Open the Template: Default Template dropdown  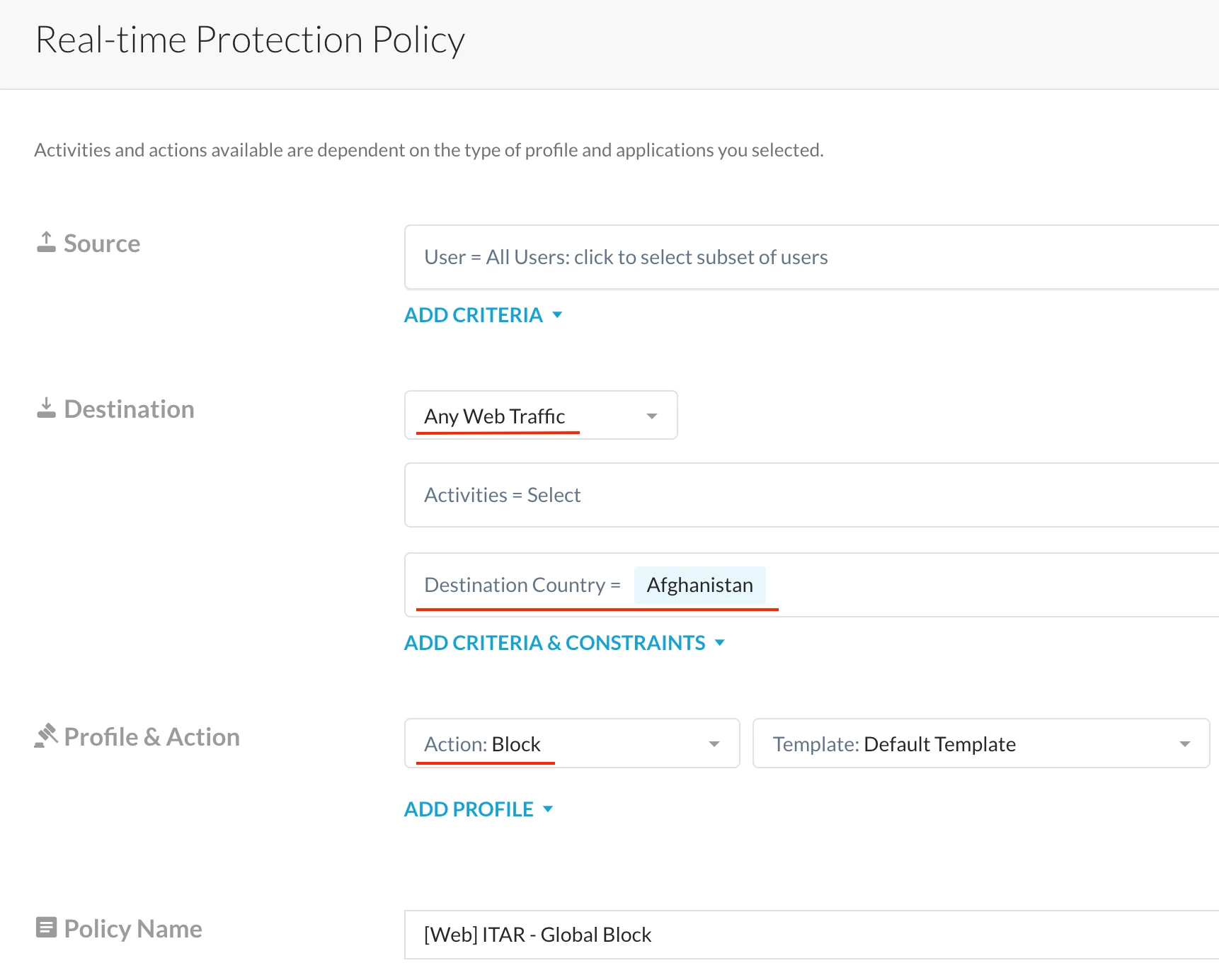[x=980, y=743]
